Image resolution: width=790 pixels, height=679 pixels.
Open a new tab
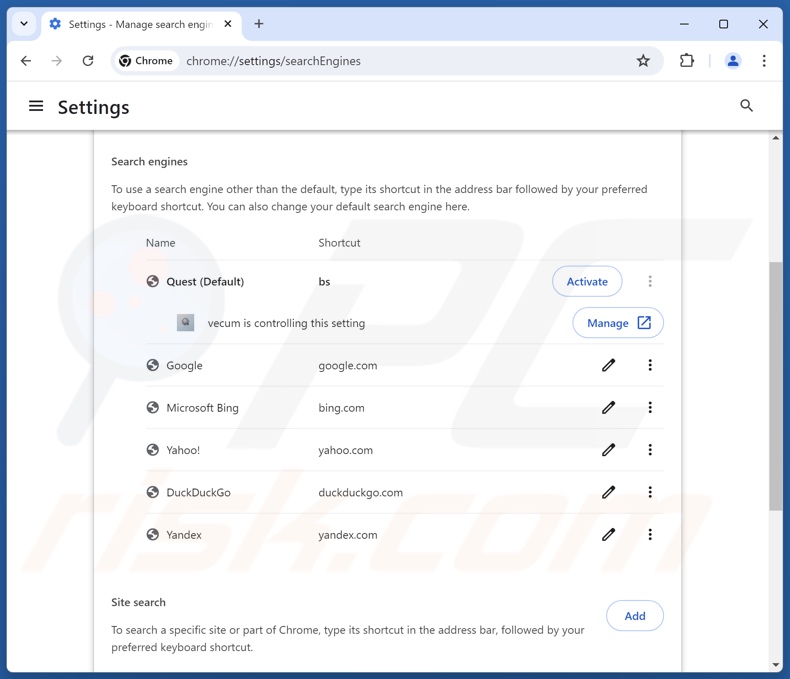pos(258,24)
